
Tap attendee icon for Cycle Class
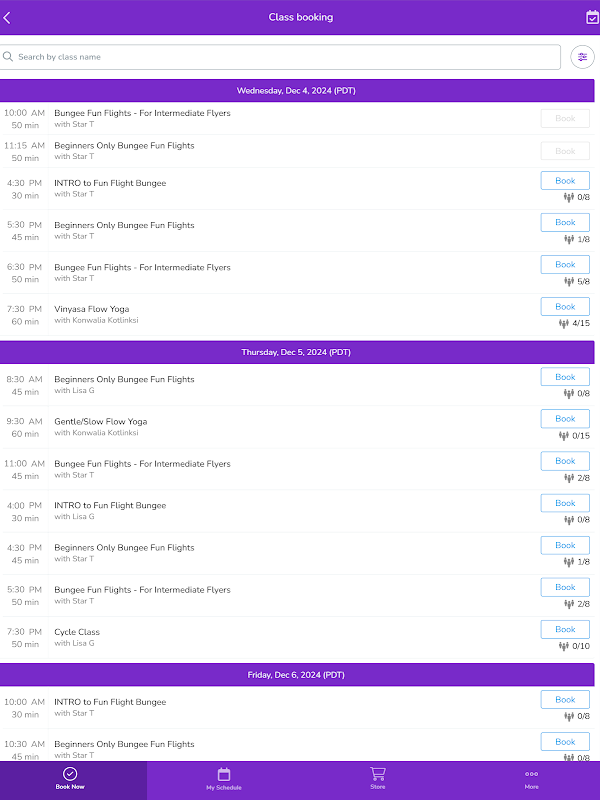[564, 646]
